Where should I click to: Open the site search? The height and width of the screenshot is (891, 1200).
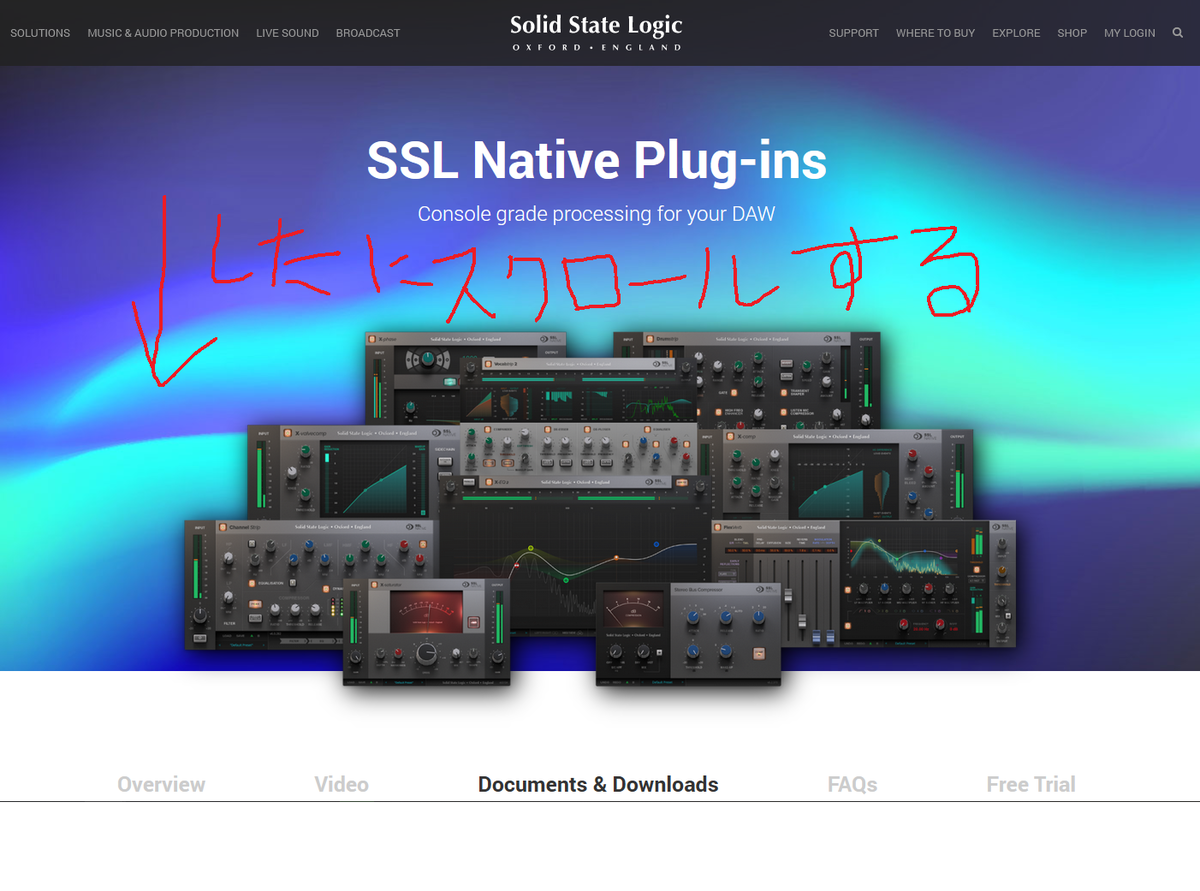click(1177, 32)
